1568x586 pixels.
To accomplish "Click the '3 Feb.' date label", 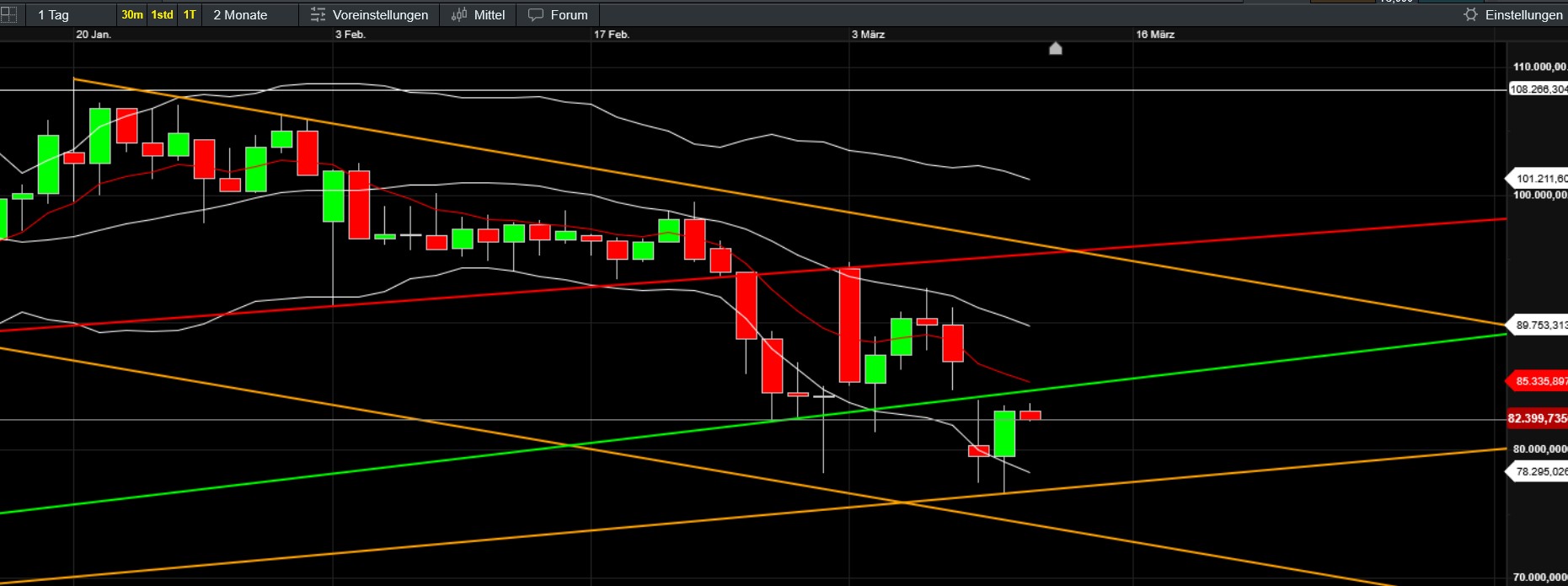I will [x=351, y=35].
